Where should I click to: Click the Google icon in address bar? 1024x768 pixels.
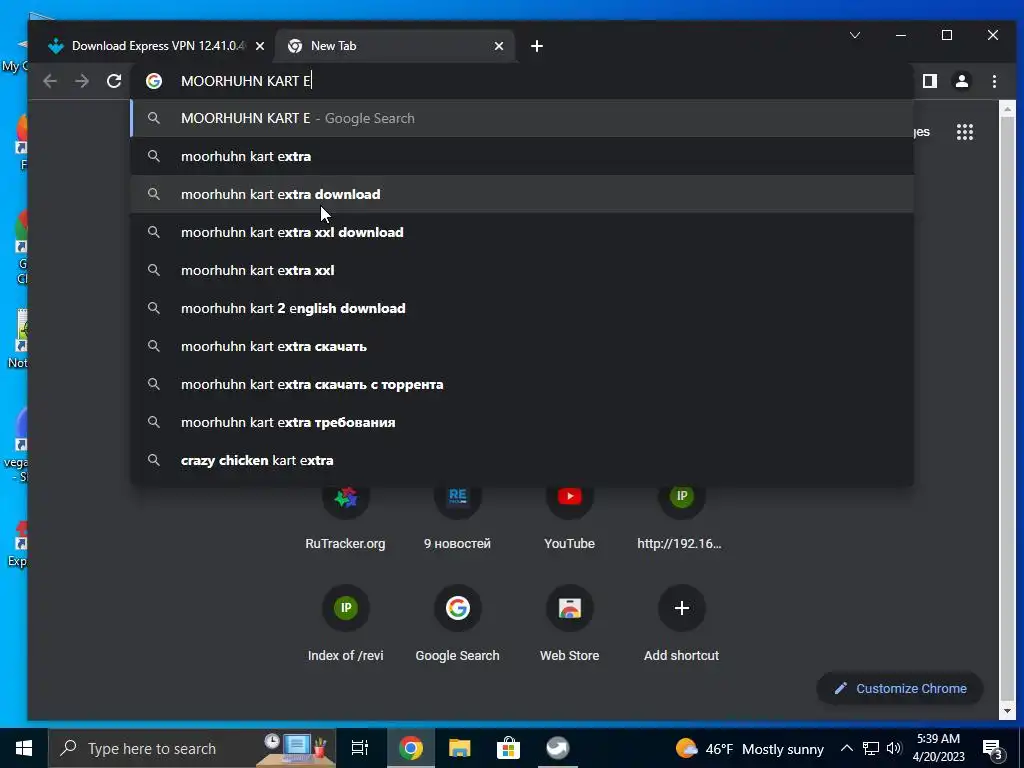(x=154, y=81)
